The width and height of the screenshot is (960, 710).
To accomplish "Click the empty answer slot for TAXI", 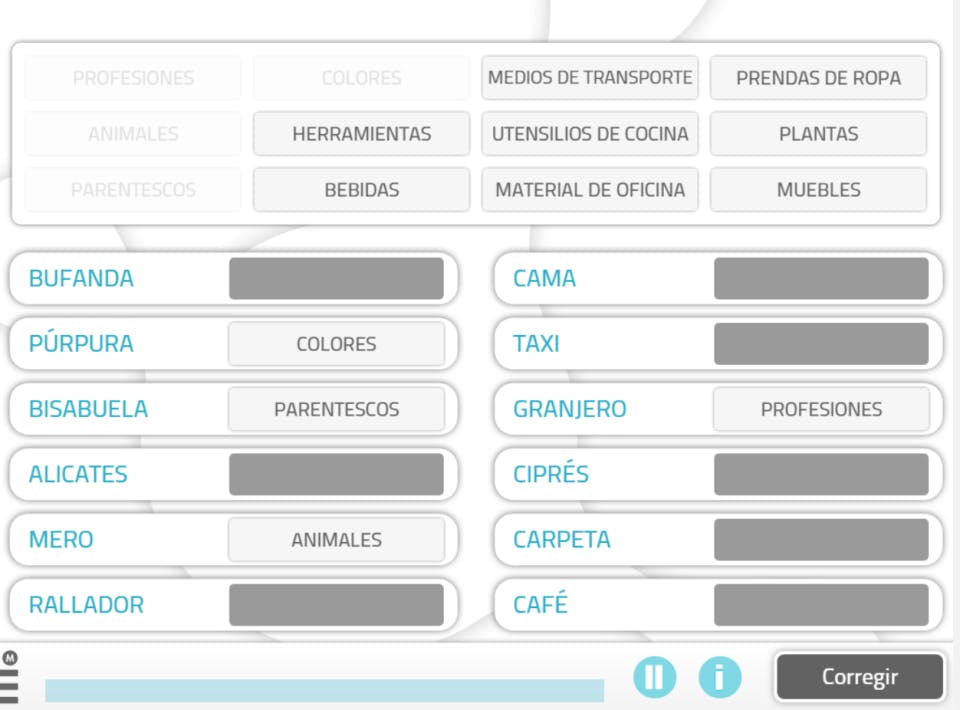I will click(821, 344).
